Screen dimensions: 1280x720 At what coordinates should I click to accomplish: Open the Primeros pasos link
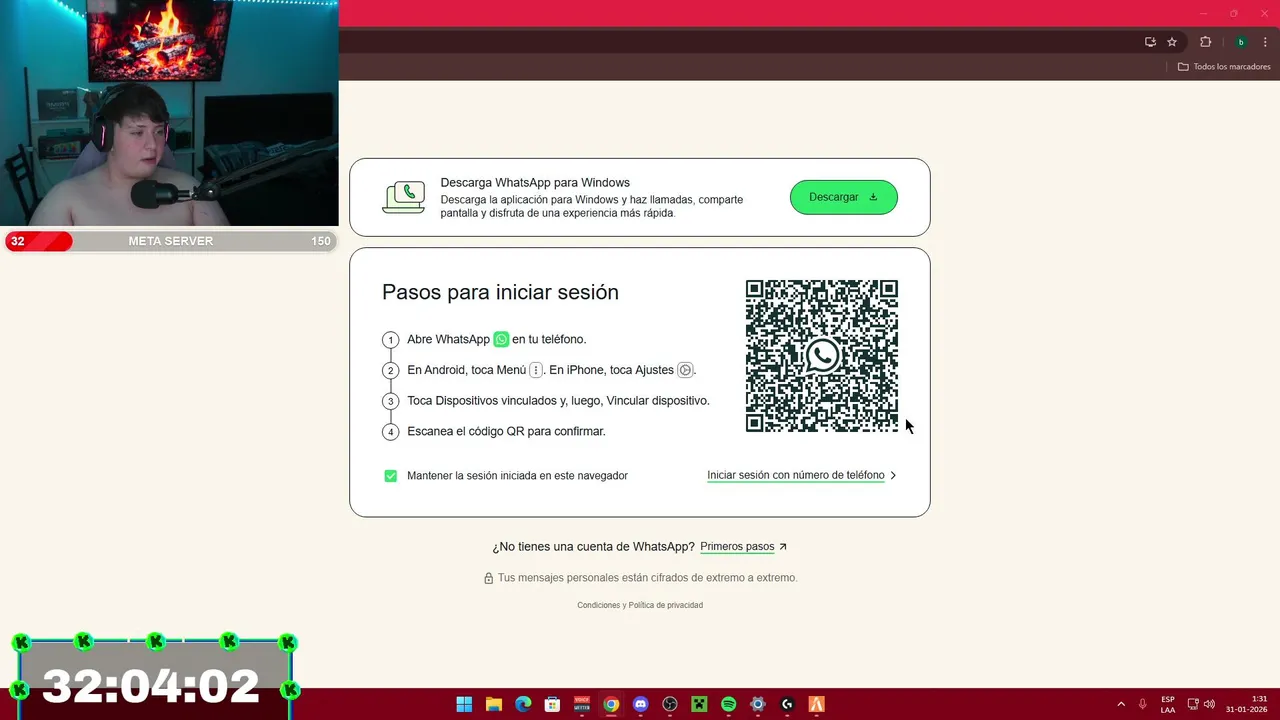pyautogui.click(x=743, y=547)
